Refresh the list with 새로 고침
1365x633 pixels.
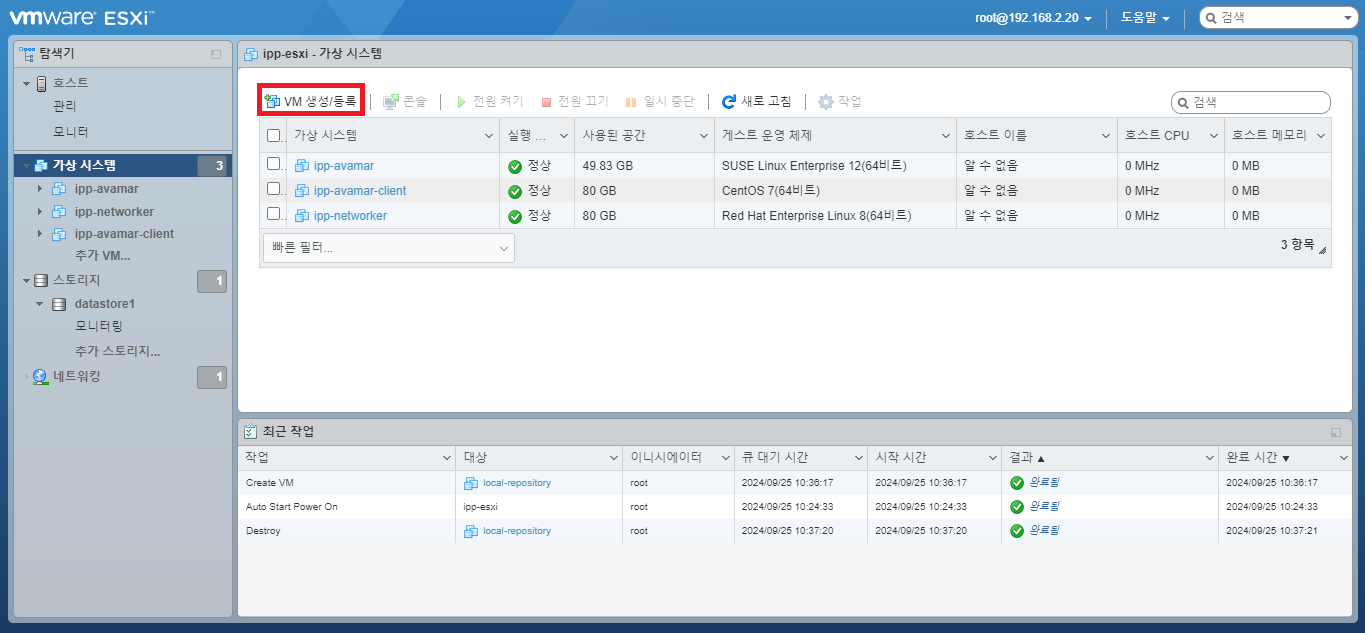[756, 101]
